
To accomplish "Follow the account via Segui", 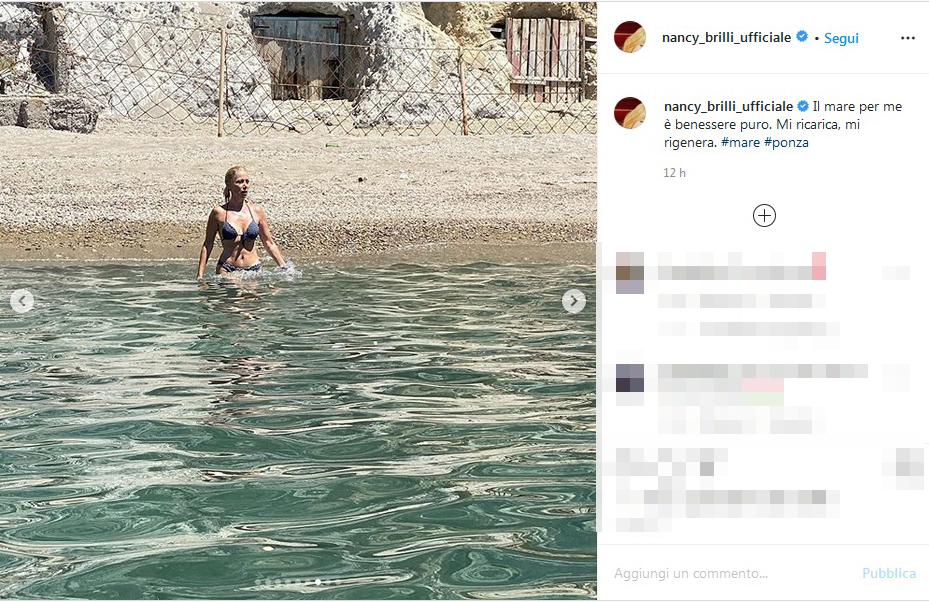I will [841, 38].
